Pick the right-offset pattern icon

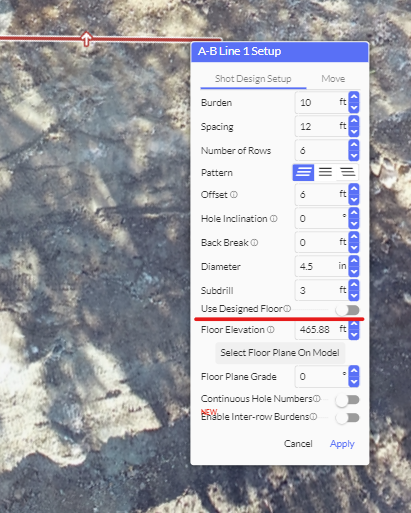tap(347, 172)
